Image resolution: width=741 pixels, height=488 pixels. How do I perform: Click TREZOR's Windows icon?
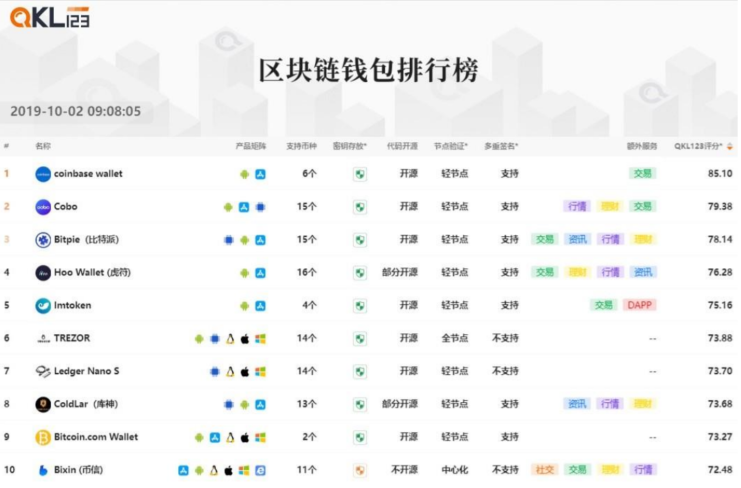click(260, 339)
